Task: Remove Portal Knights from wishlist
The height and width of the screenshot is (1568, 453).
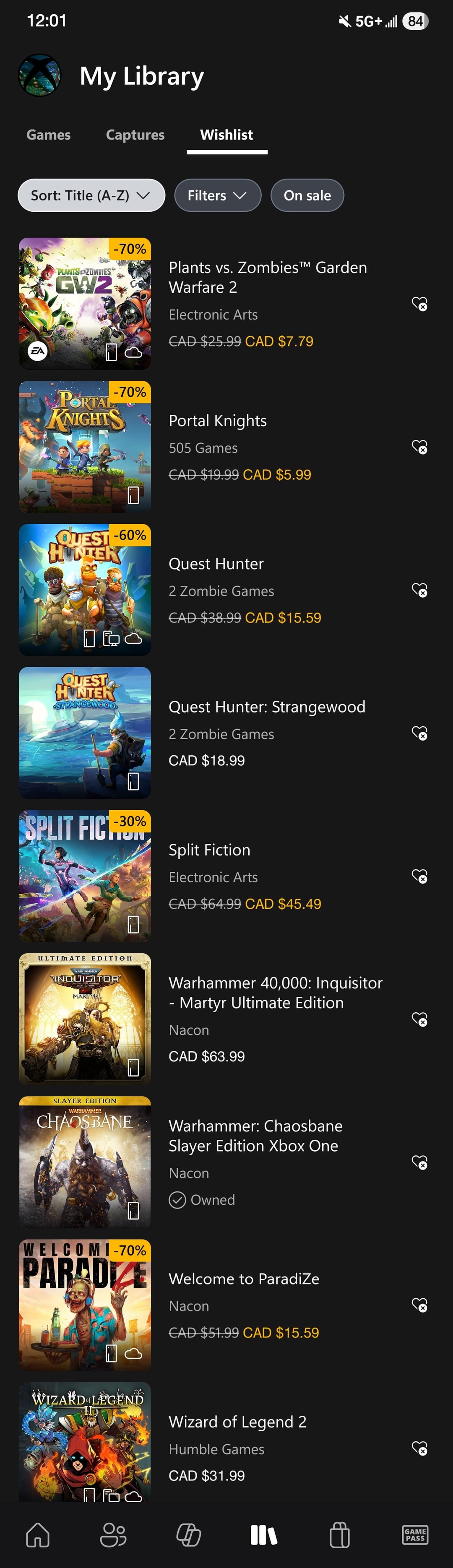Action: click(x=419, y=447)
